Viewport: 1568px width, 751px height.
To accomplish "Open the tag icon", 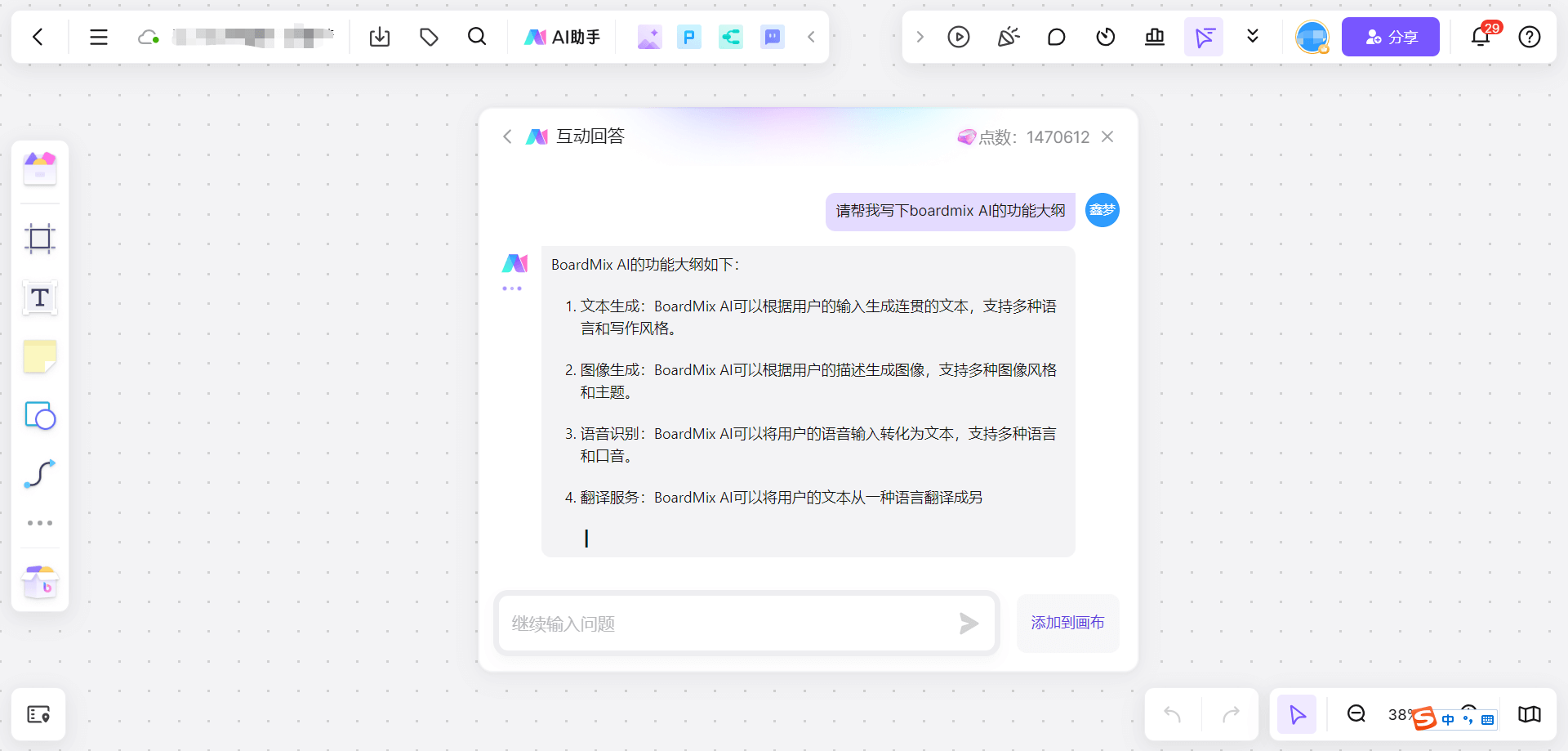I will tap(429, 37).
